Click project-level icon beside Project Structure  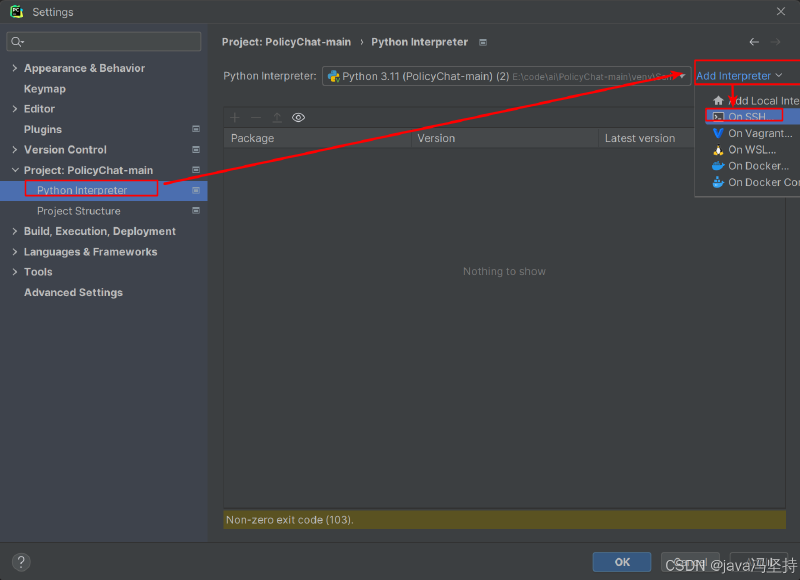[x=196, y=211]
